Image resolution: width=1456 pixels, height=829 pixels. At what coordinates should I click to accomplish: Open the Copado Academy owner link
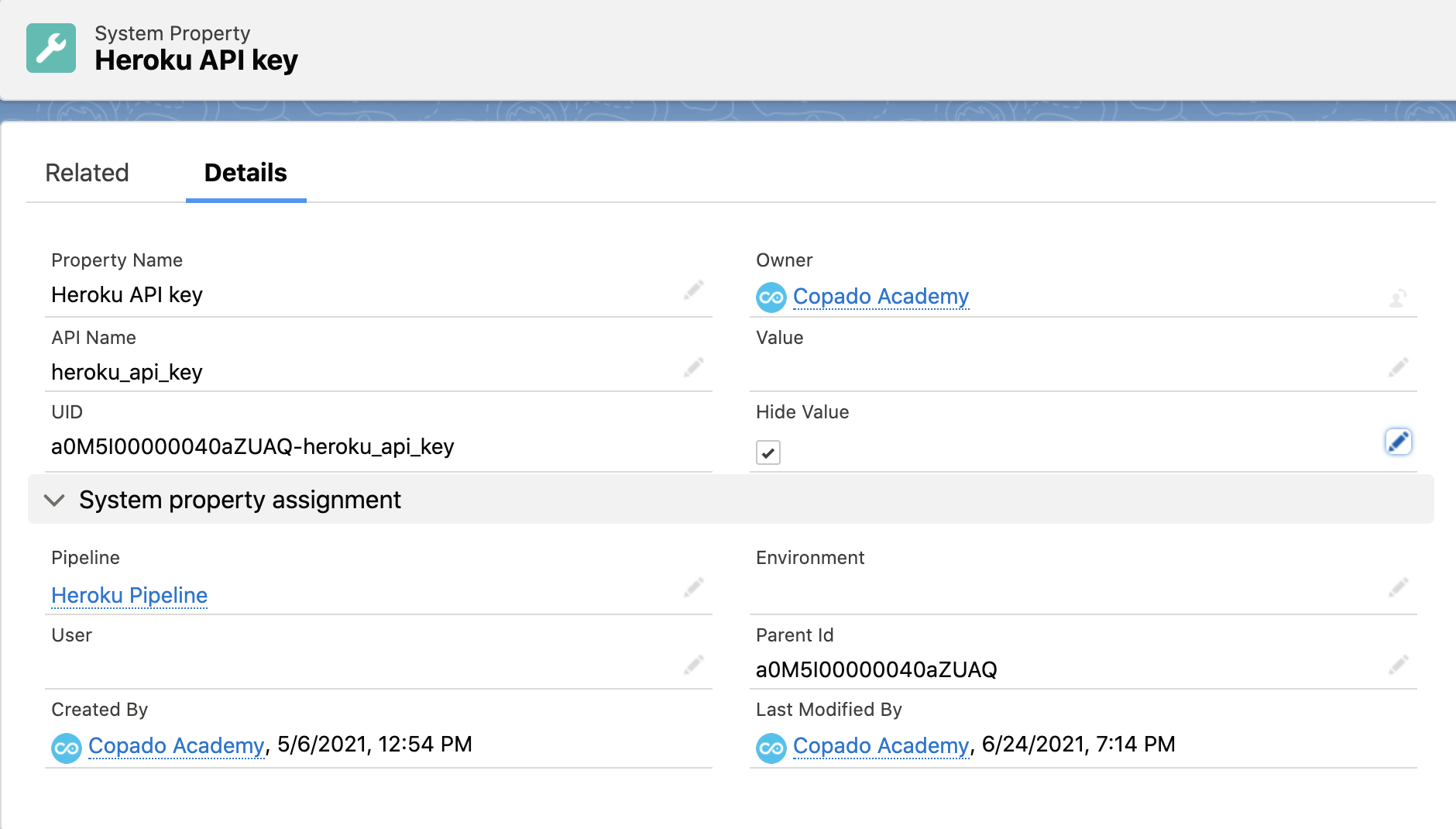881,296
